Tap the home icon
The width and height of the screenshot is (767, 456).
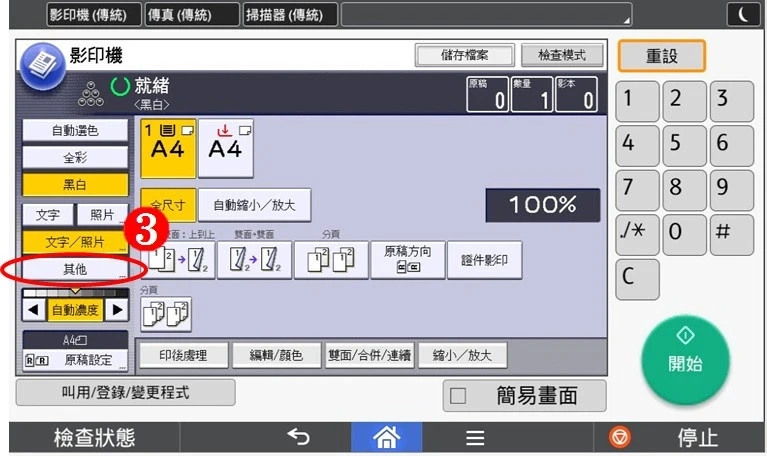click(386, 437)
